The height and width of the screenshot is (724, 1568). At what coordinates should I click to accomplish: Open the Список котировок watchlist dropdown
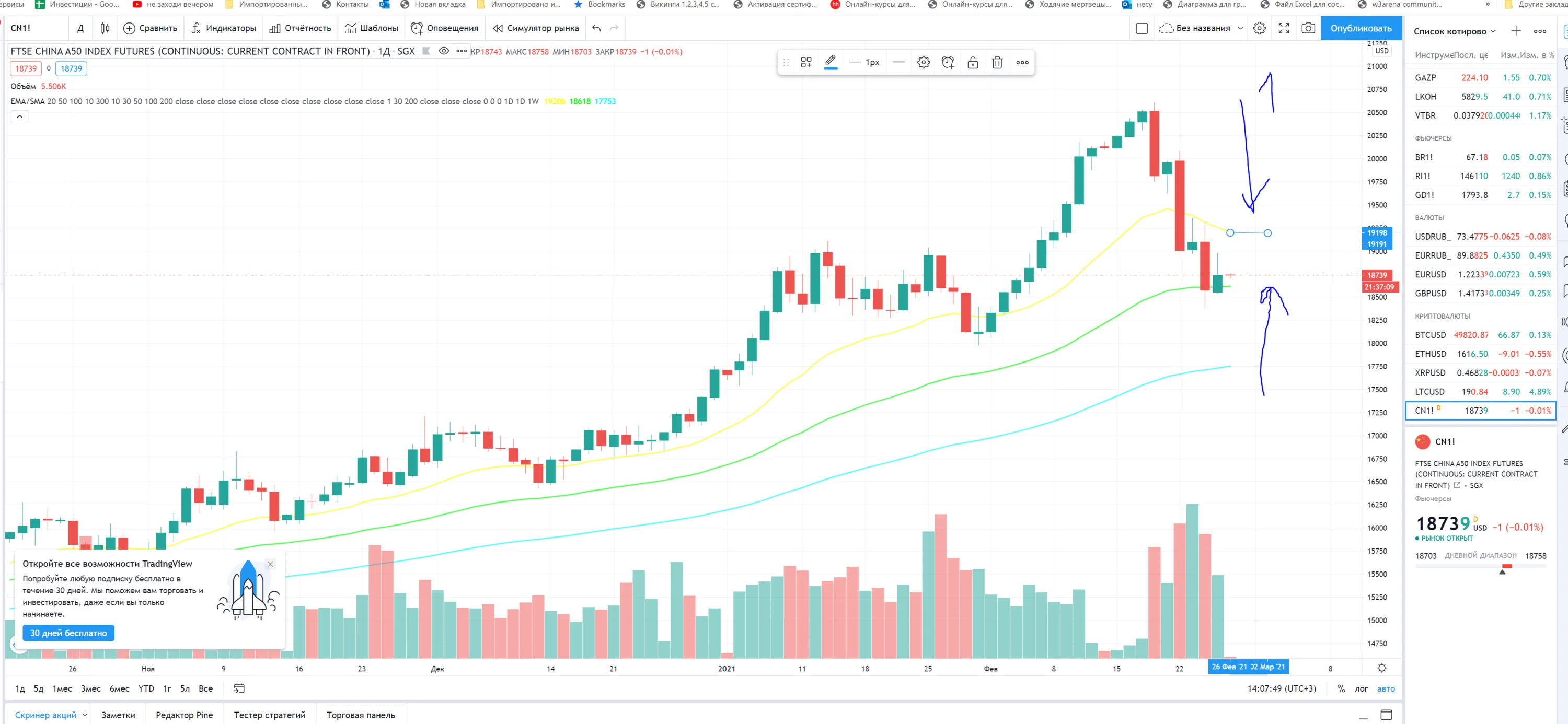pos(1455,31)
